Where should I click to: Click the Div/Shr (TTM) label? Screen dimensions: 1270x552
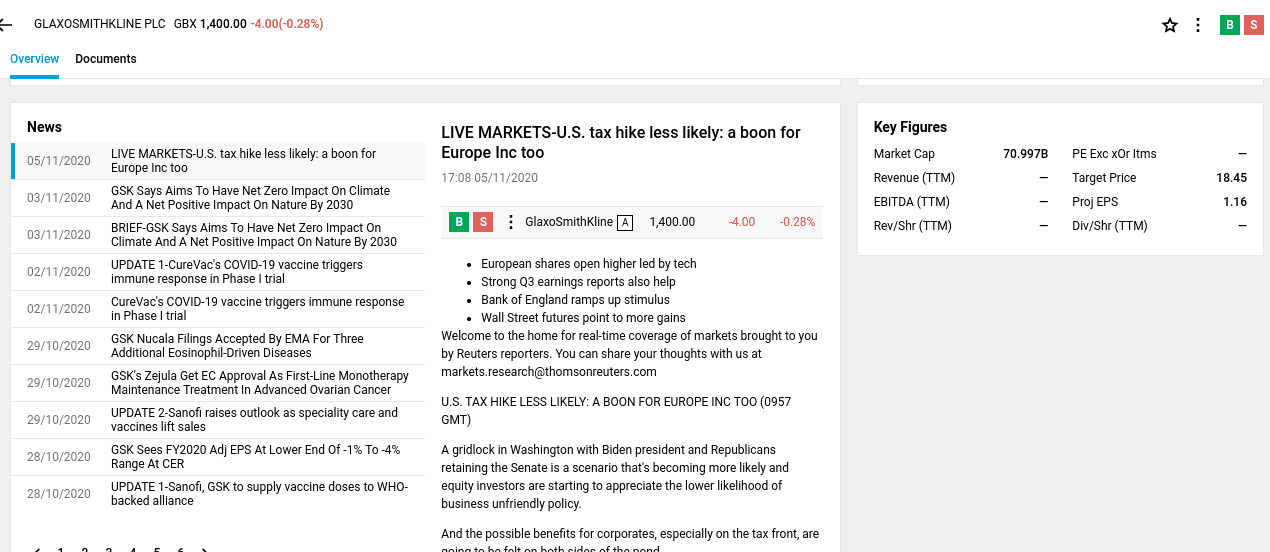[x=1110, y=226]
